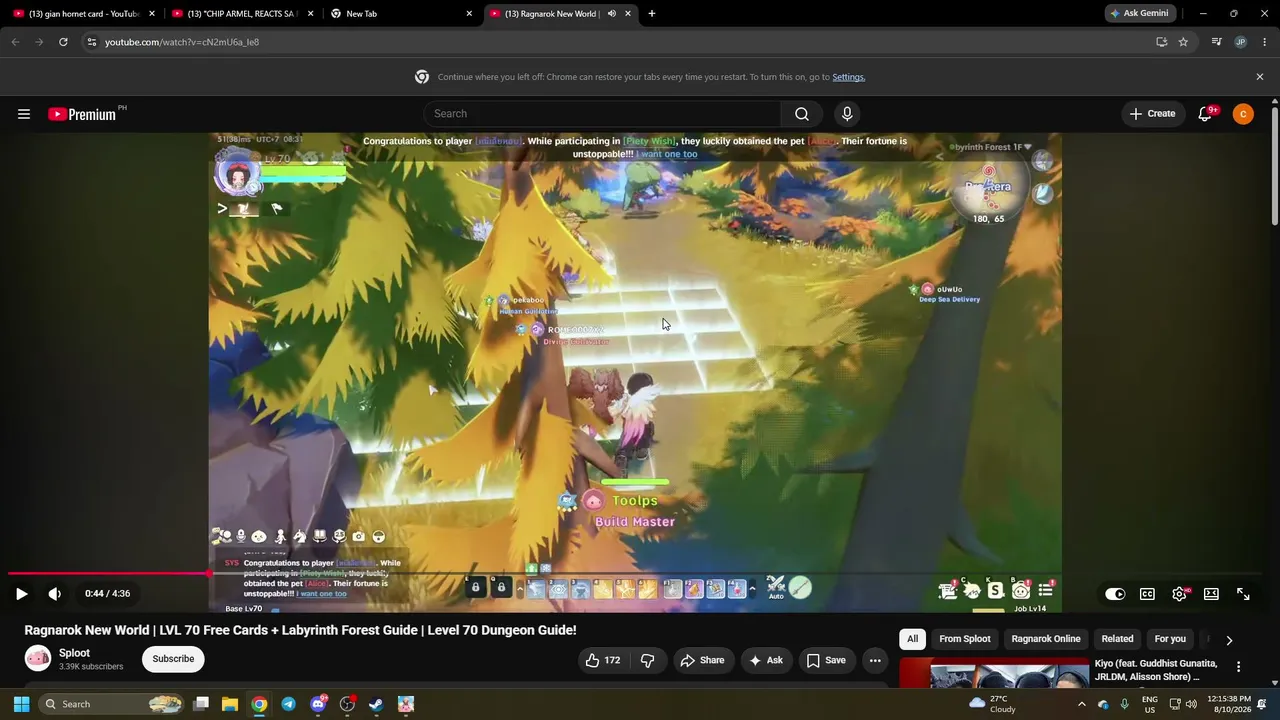This screenshot has height=720, width=1280.
Task: Open the ENG US language switcher
Action: [x=1150, y=704]
